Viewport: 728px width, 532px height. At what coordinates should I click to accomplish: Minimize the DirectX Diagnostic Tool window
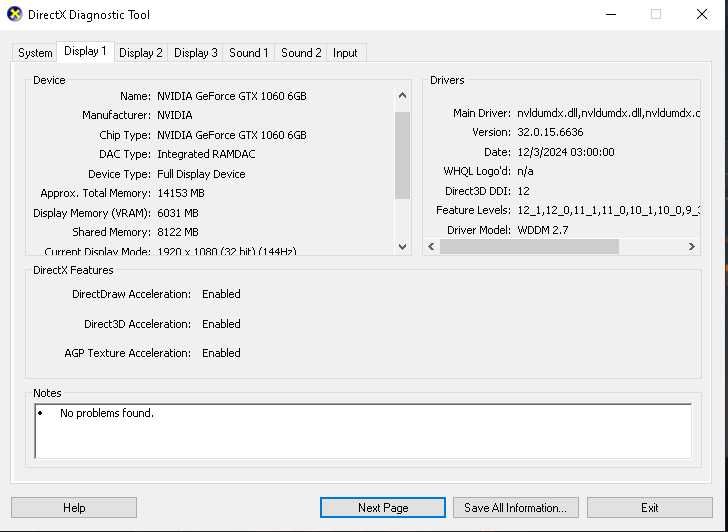(x=611, y=14)
